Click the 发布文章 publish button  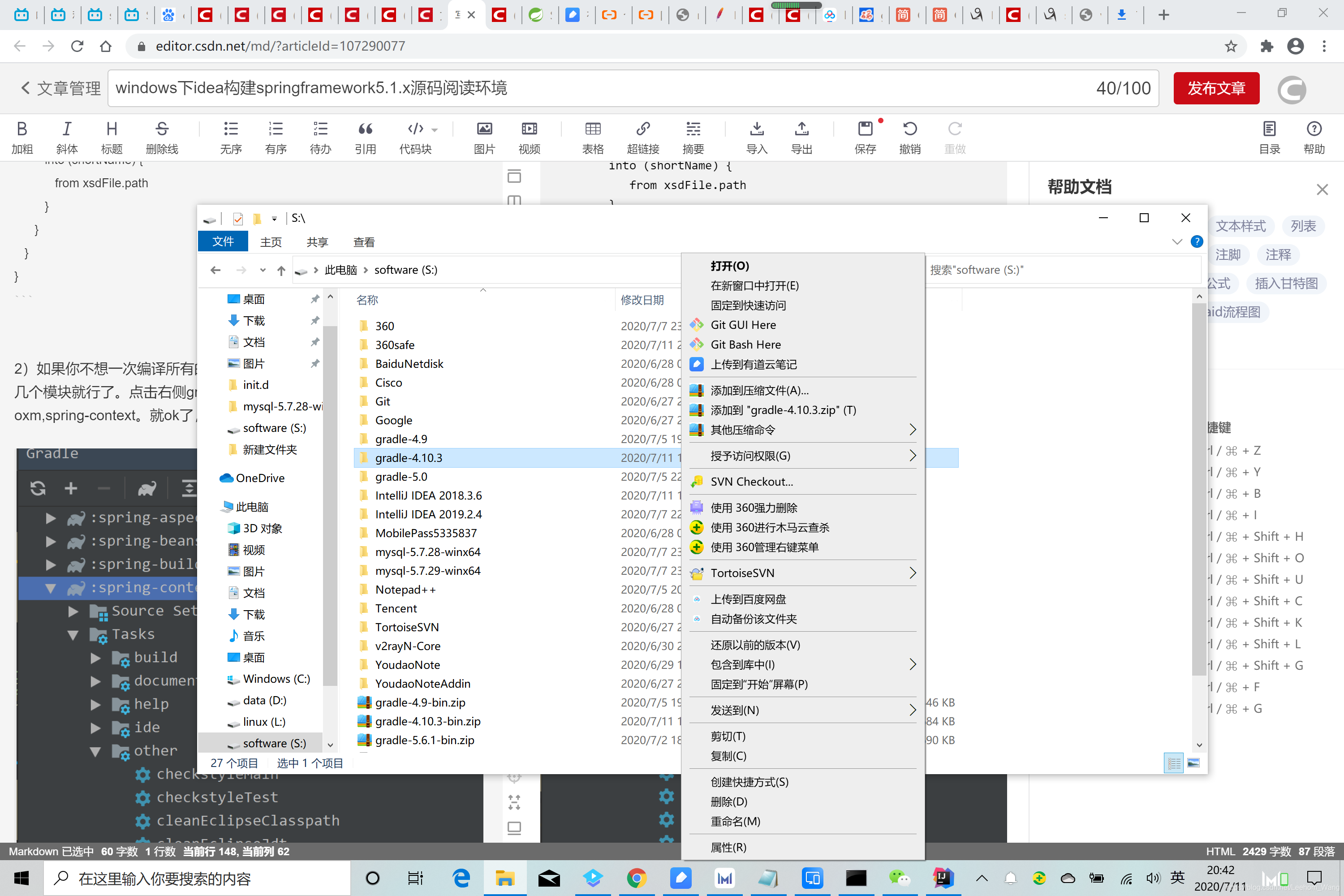click(1216, 89)
